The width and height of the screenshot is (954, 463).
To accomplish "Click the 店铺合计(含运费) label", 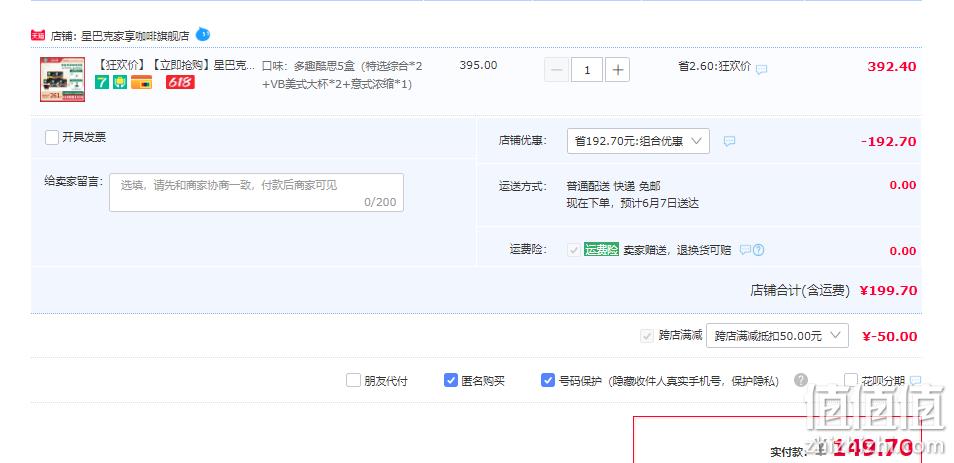I will pyautogui.click(x=799, y=291).
